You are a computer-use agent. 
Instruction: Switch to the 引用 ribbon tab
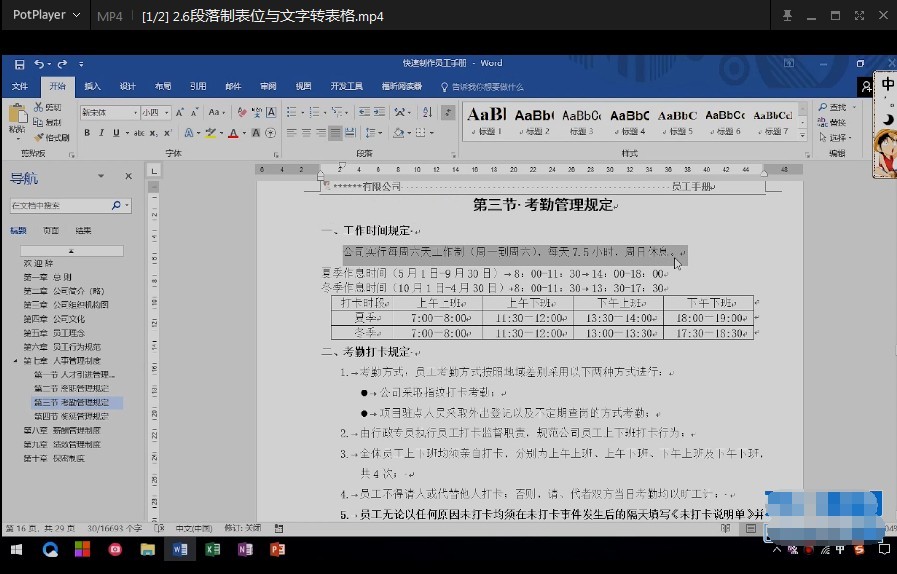(198, 86)
